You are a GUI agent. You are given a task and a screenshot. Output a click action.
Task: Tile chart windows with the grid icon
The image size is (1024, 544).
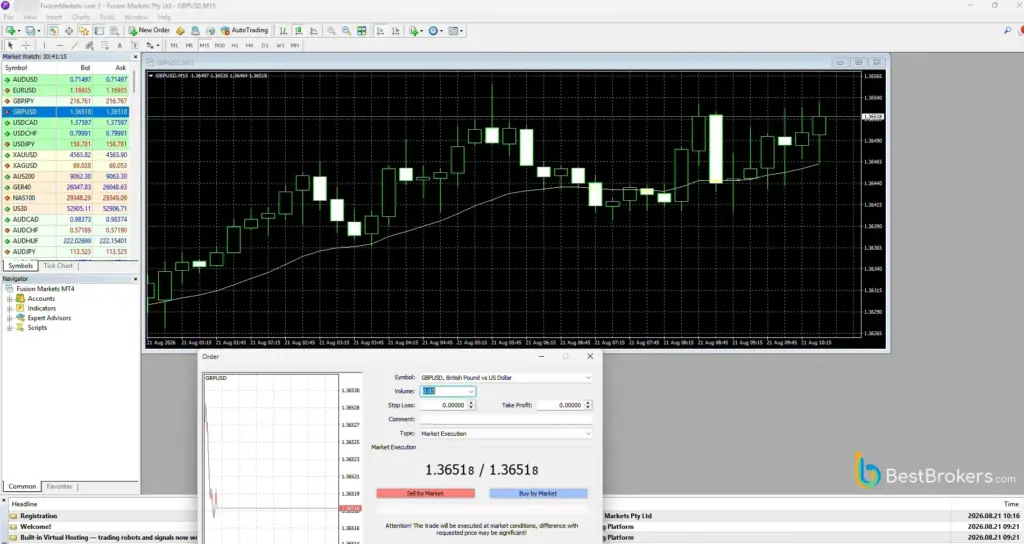tap(362, 31)
